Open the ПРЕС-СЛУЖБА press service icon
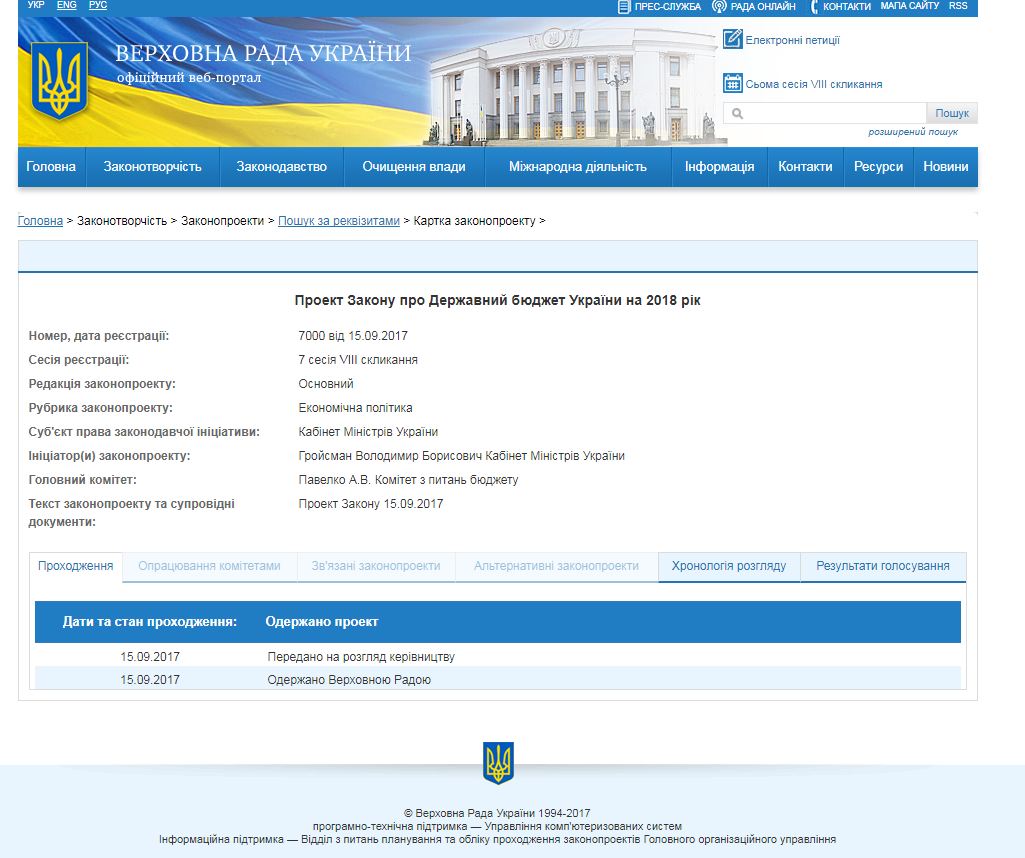The width and height of the screenshot is (1025, 858). (625, 7)
